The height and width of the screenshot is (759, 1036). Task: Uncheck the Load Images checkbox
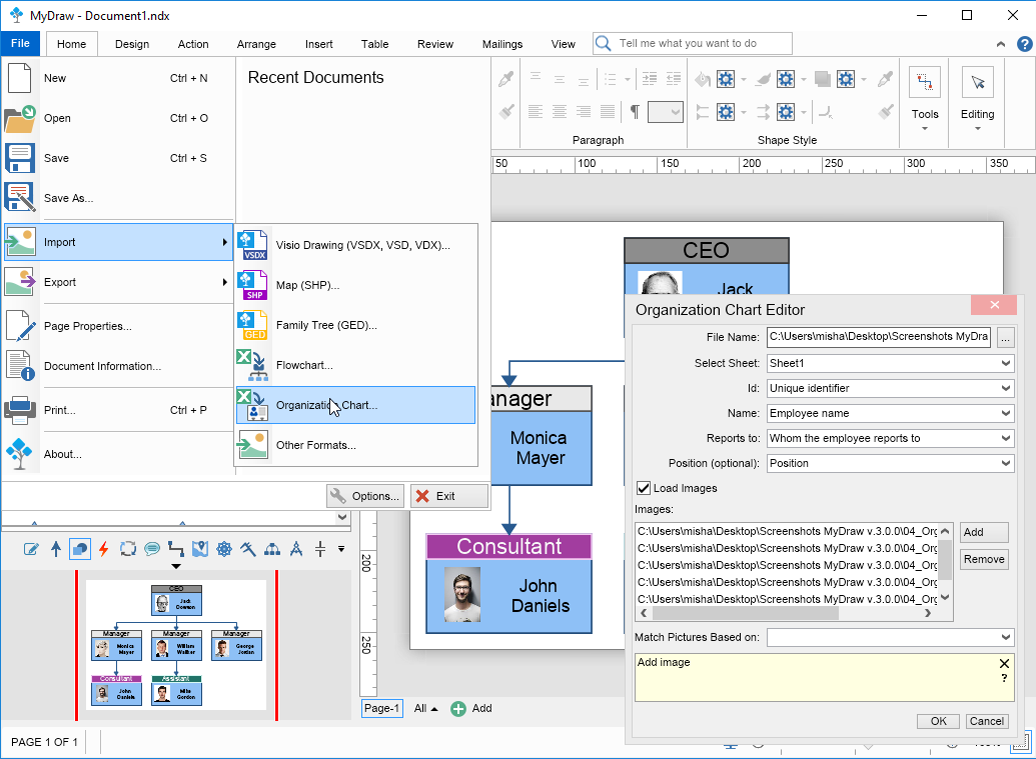pos(644,488)
